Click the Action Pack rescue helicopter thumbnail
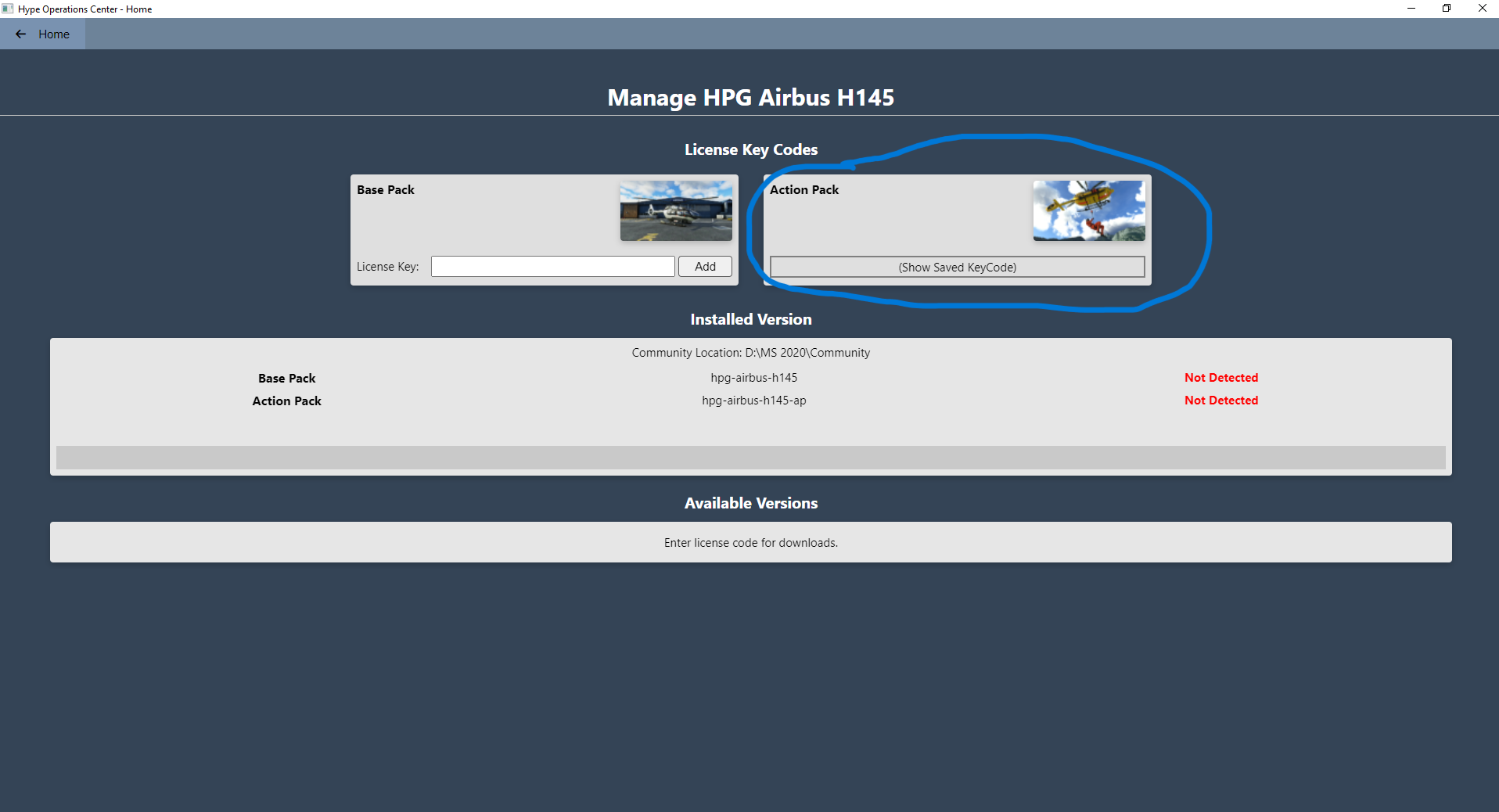This screenshot has width=1499, height=812. tap(1088, 210)
